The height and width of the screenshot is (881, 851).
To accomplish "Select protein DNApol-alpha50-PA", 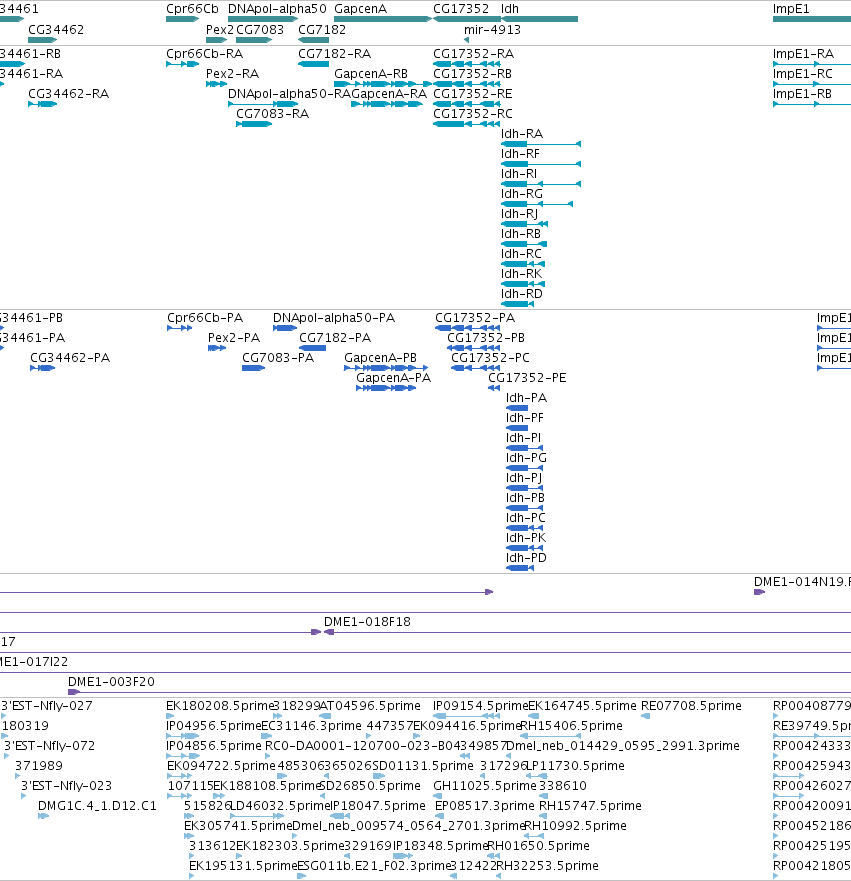I will (x=334, y=318).
